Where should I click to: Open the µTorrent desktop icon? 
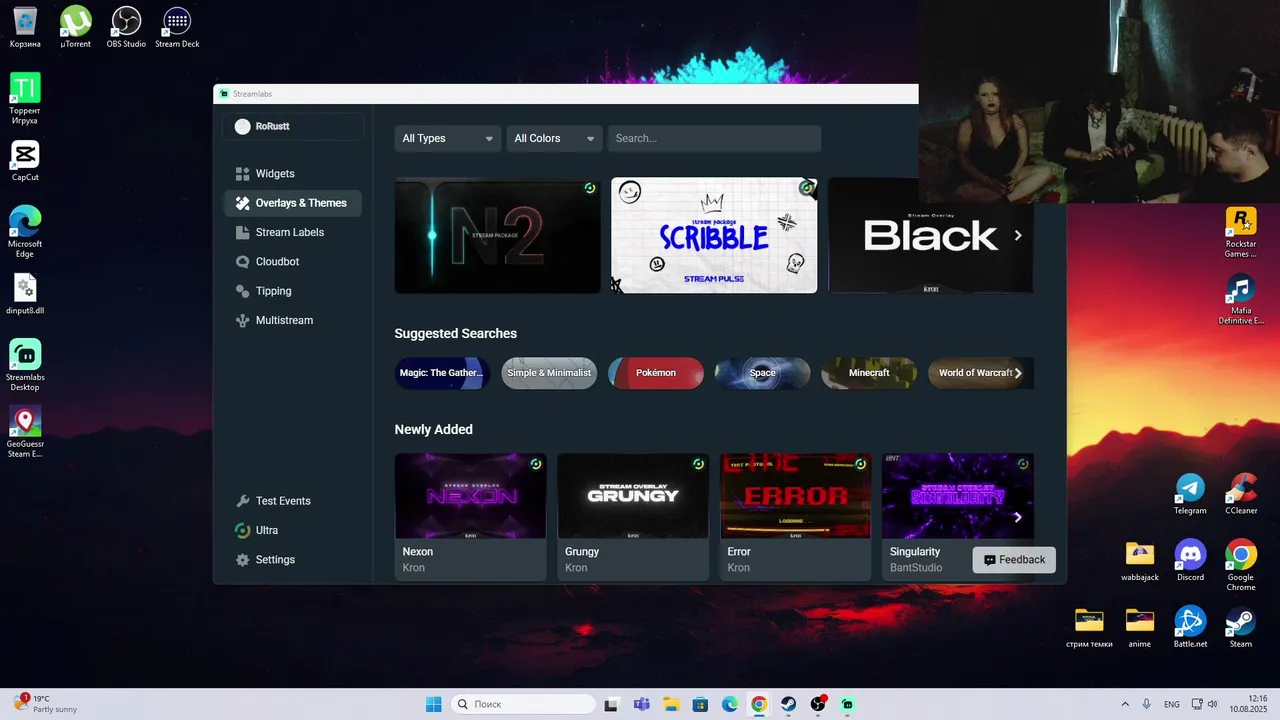(x=76, y=28)
